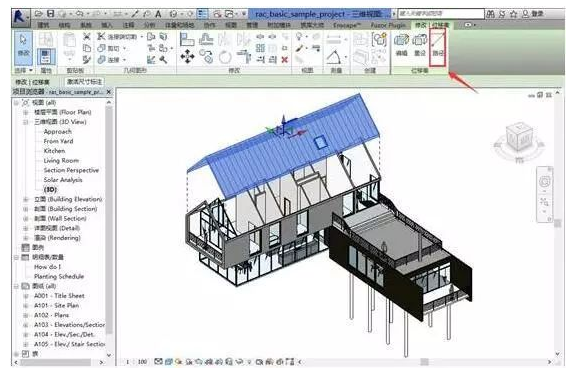Click the Align tool icon
Screen dimensions: 582x376
(186, 39)
